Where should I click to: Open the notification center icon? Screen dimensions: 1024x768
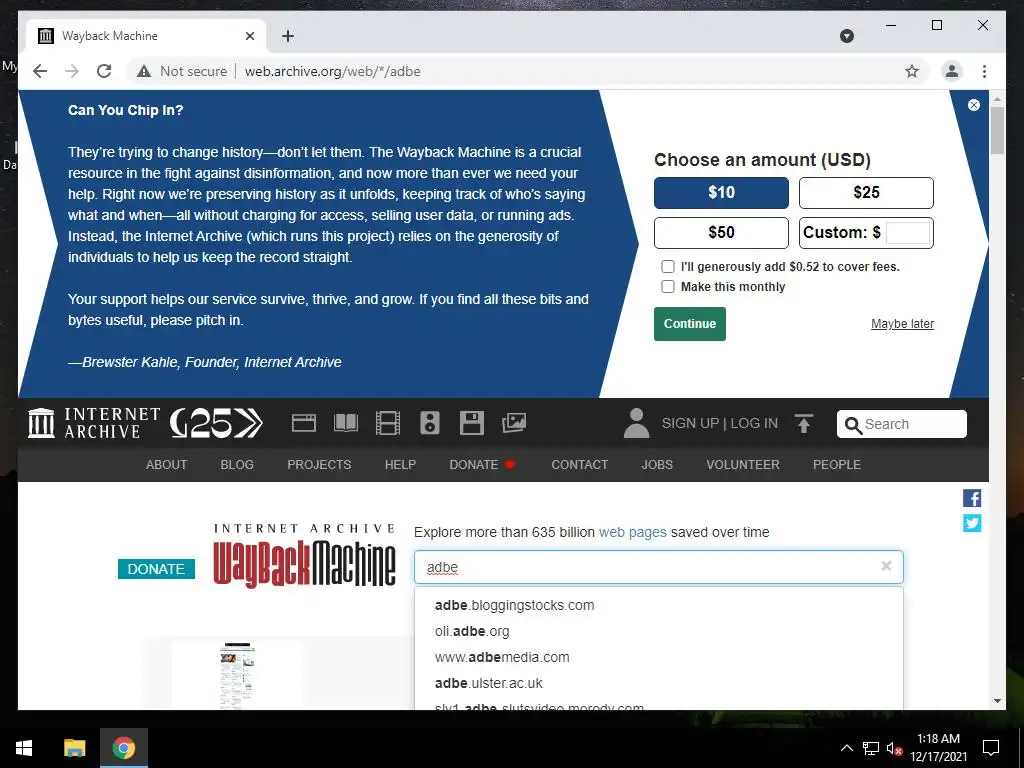pos(991,748)
